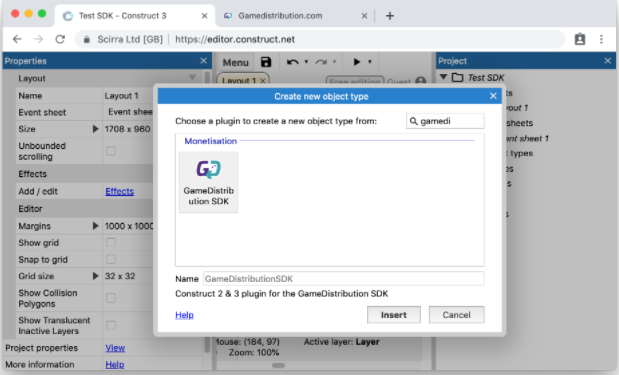Enable the Unbounded scrolling checkbox
The image size is (619, 375).
pos(111,151)
